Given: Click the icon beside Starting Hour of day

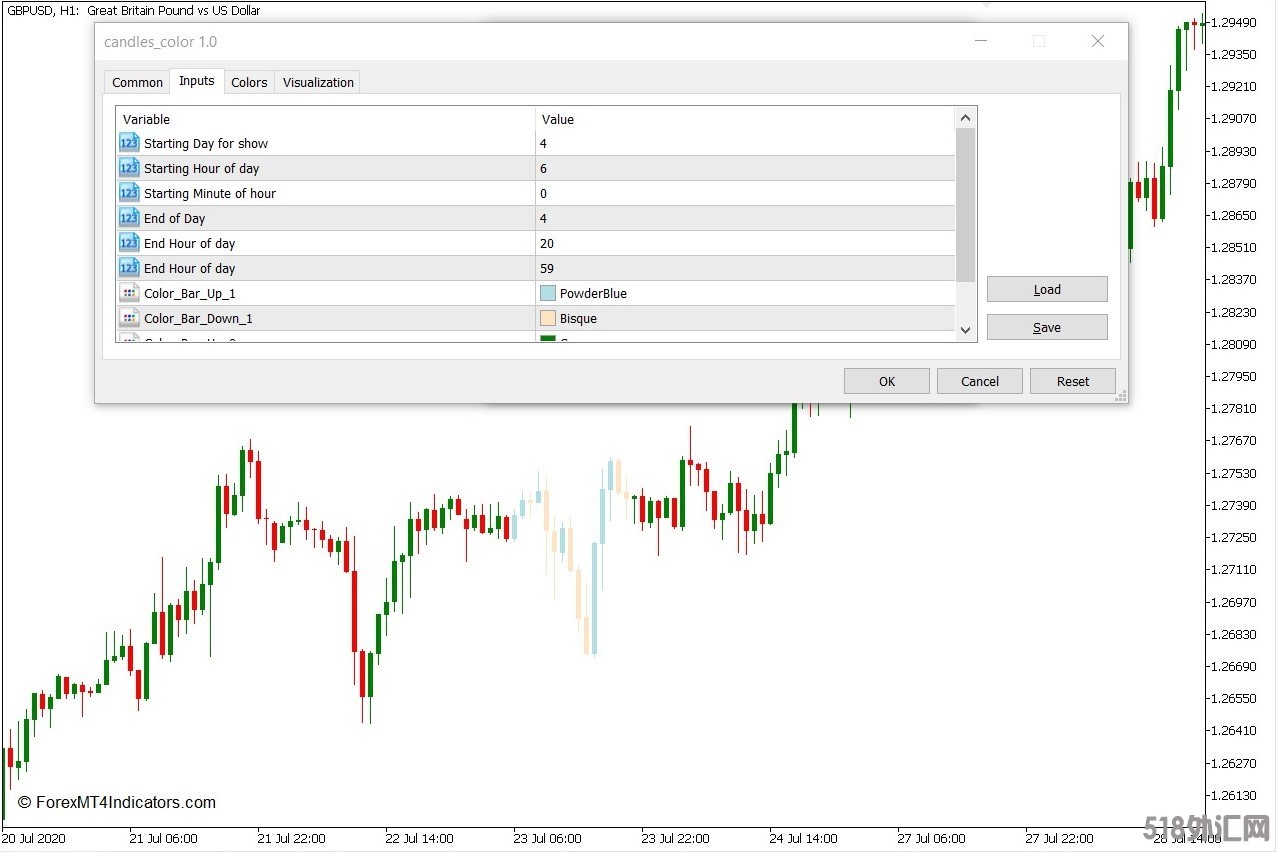Looking at the screenshot, I should (129, 168).
